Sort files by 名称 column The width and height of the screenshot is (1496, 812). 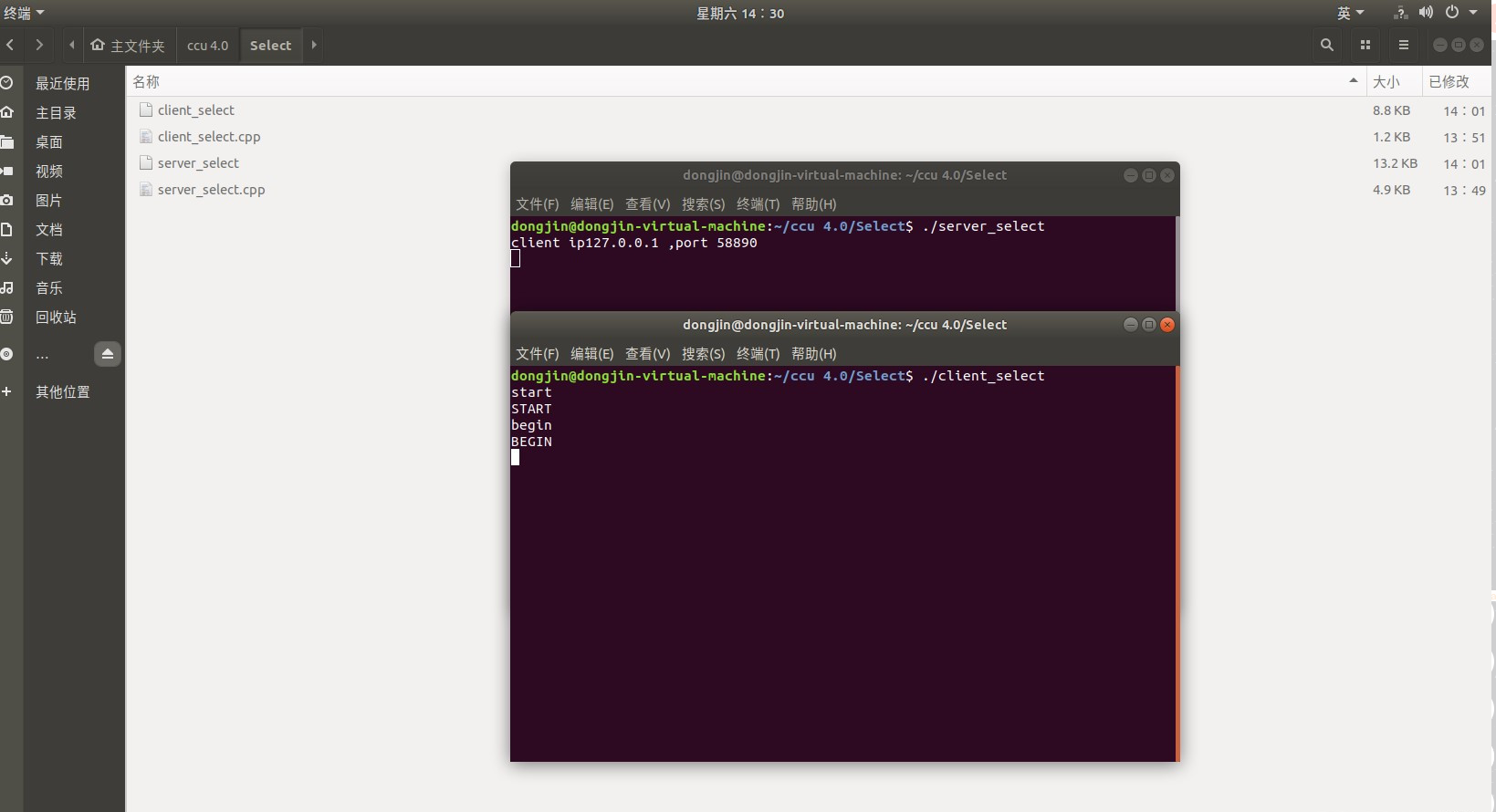746,81
